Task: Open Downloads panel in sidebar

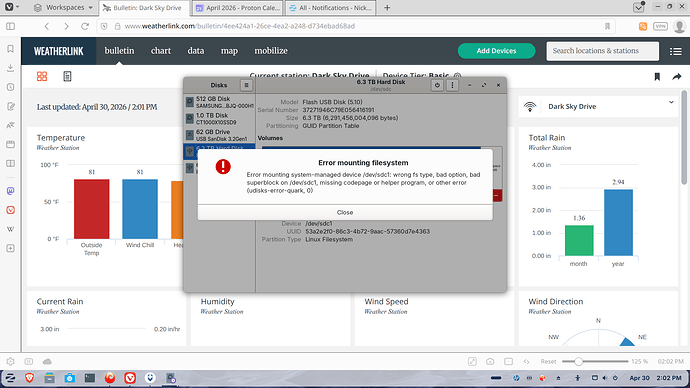Action: [x=11, y=68]
